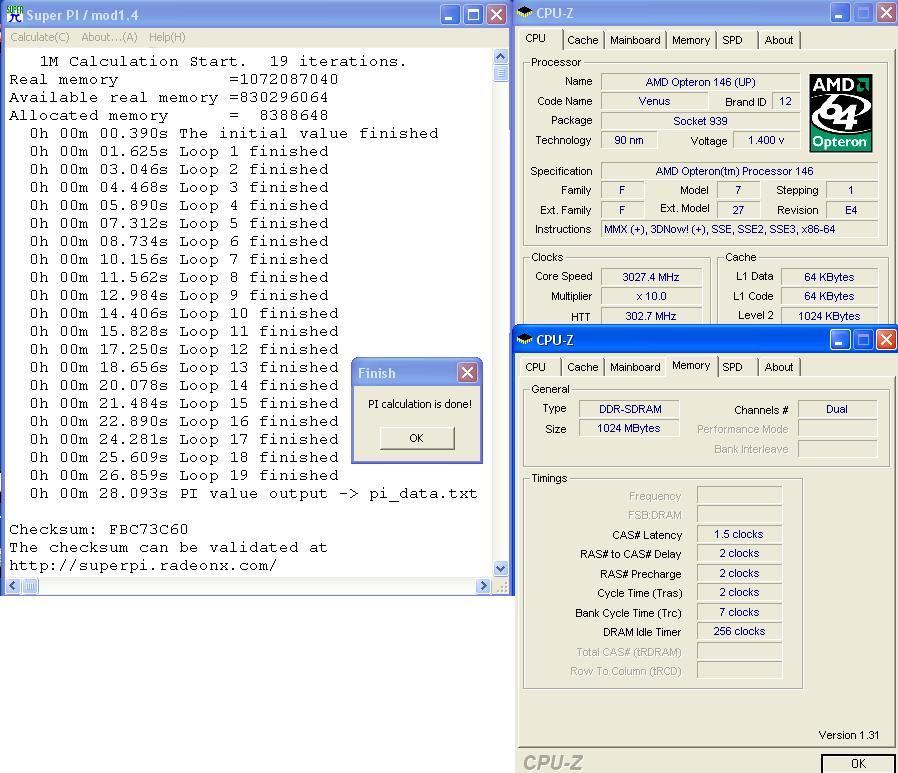Click the Checksum: FBC73C60 line

(99, 529)
